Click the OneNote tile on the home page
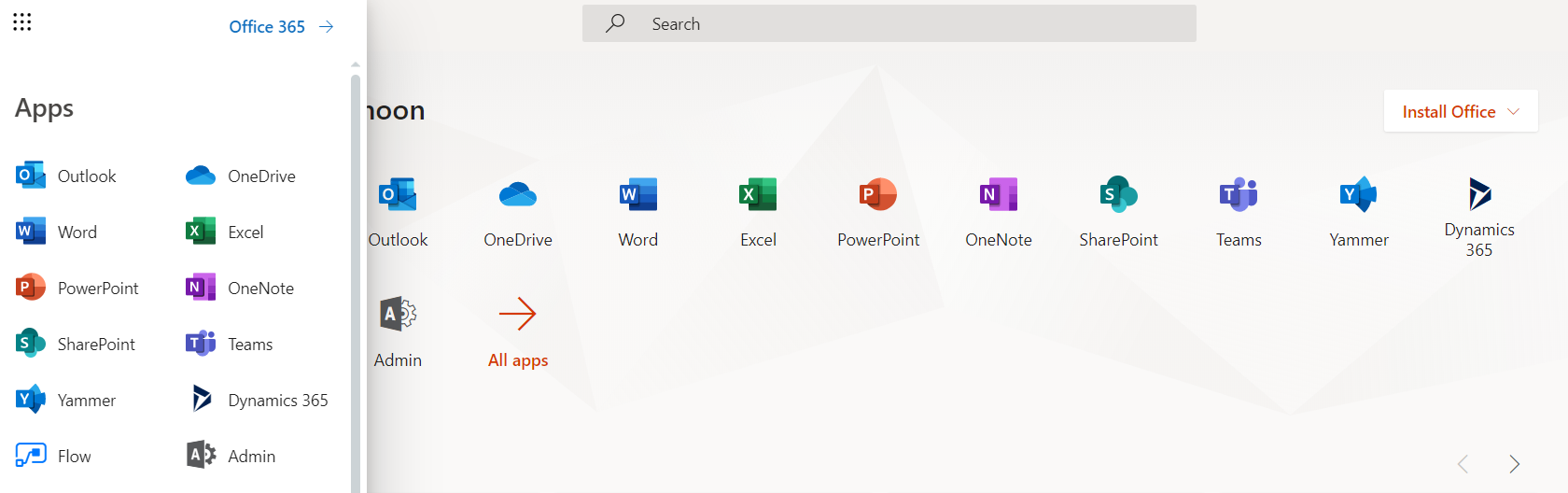The width and height of the screenshot is (1568, 493). pos(999,212)
